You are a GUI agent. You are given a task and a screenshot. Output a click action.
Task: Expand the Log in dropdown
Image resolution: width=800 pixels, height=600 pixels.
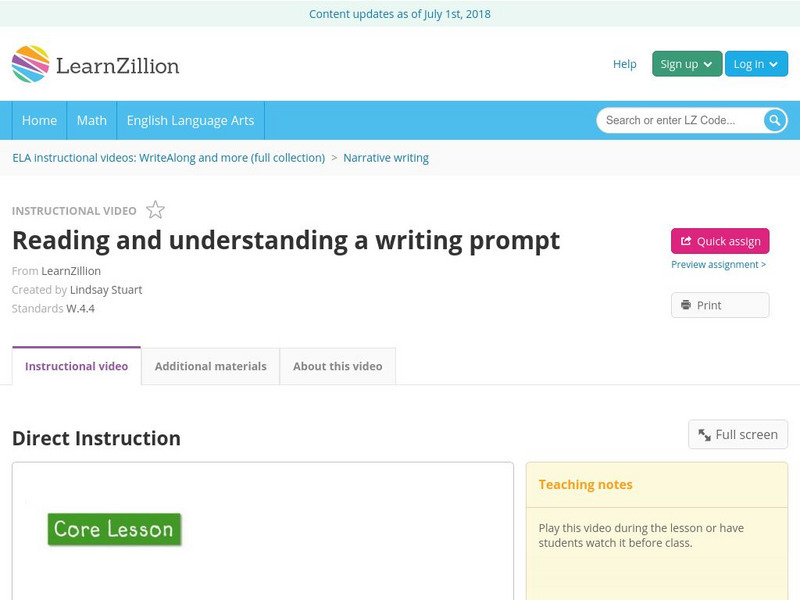[756, 64]
